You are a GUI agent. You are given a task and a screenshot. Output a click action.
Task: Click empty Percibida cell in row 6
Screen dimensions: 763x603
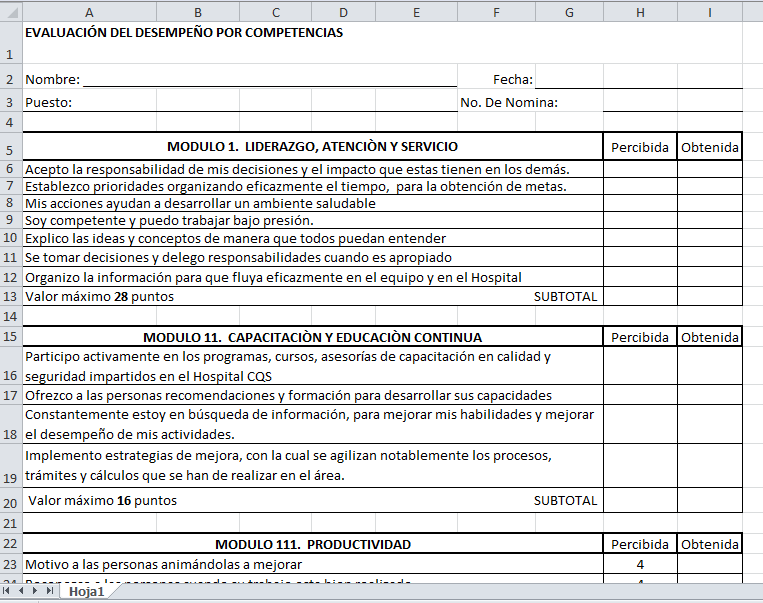[640, 169]
